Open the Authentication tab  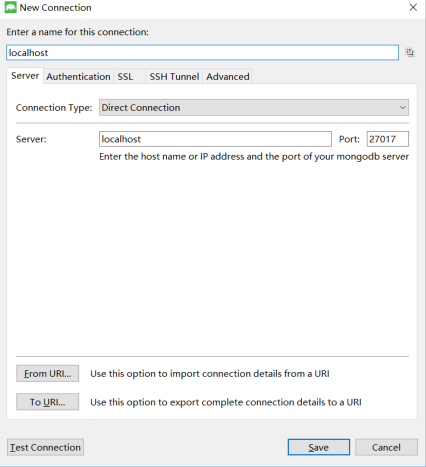coord(78,77)
